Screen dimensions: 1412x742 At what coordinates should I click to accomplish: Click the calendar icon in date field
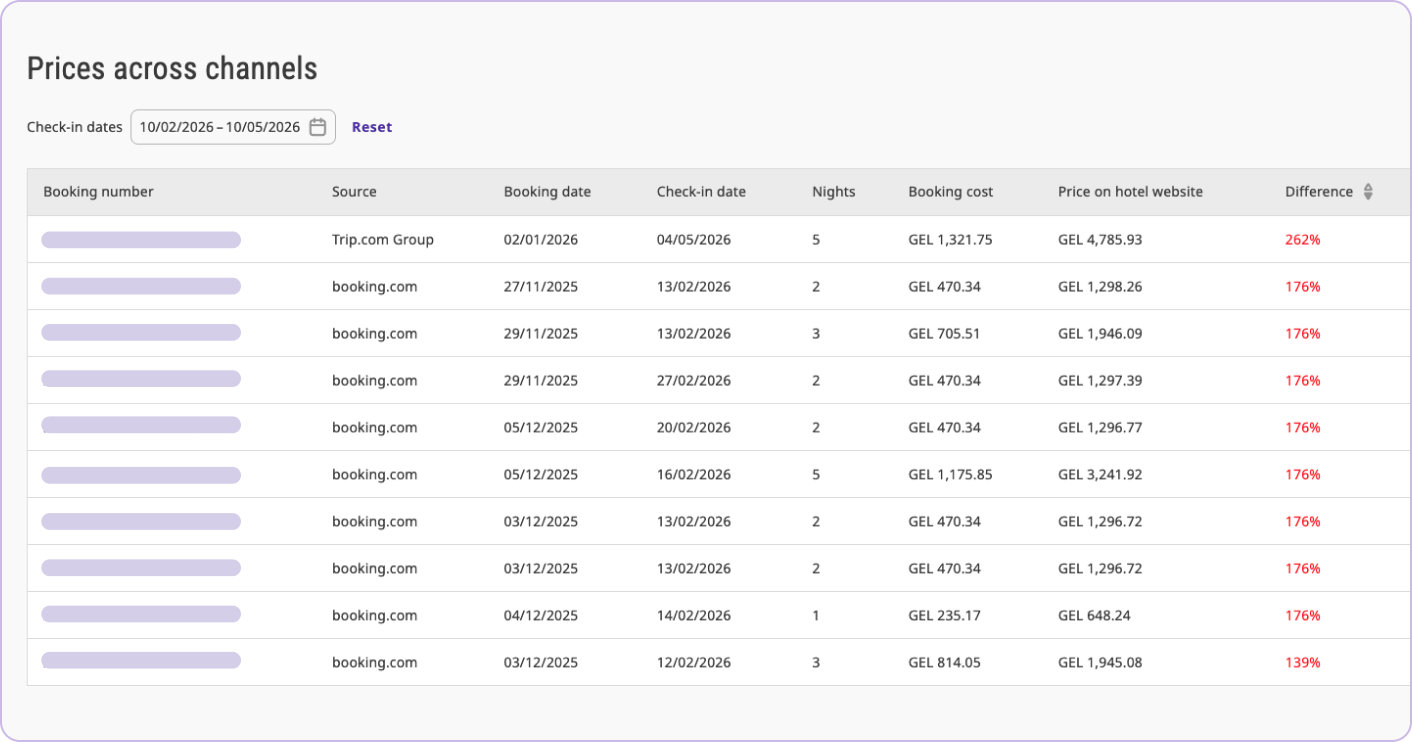(318, 127)
